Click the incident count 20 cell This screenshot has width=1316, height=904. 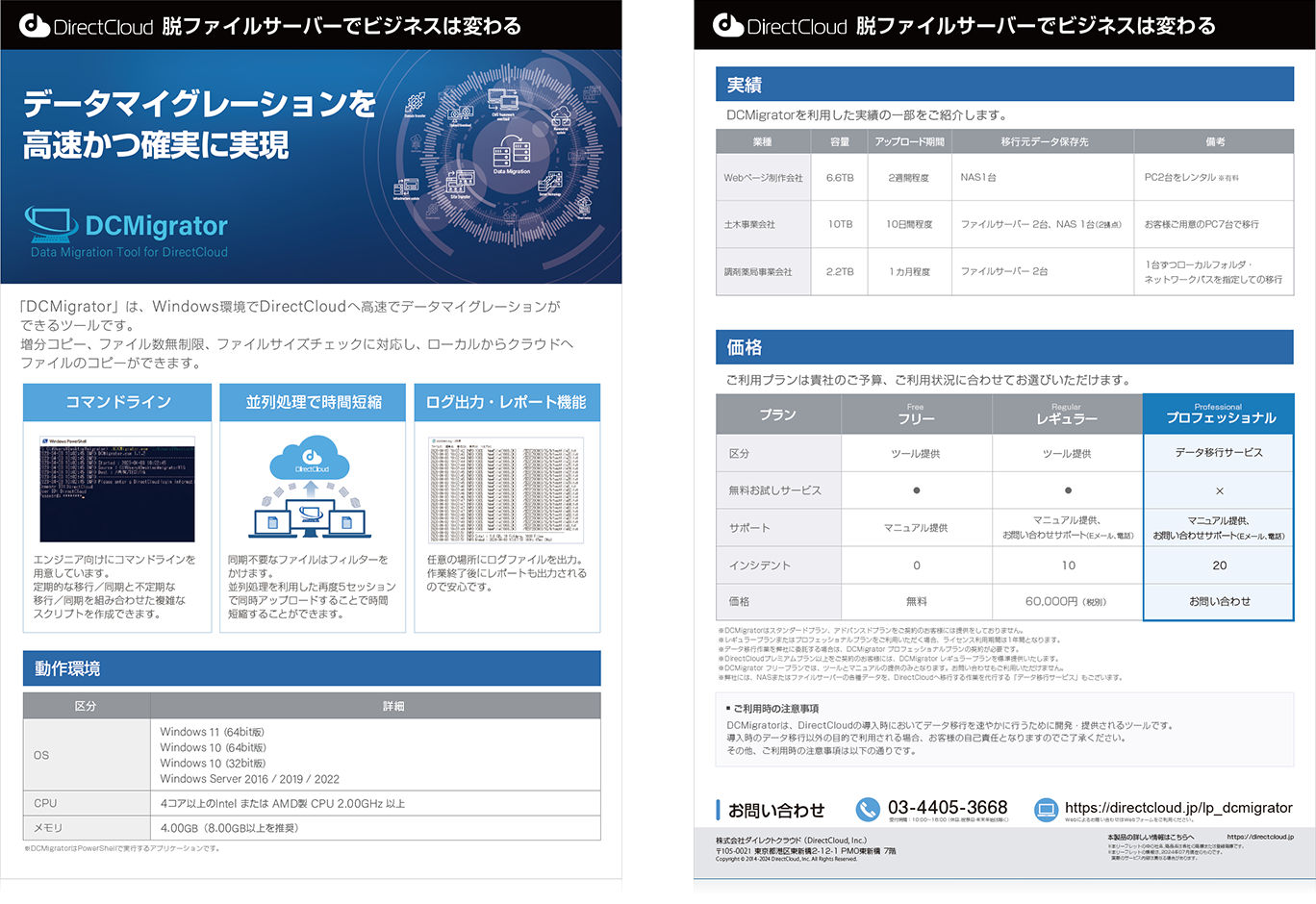[1220, 565]
